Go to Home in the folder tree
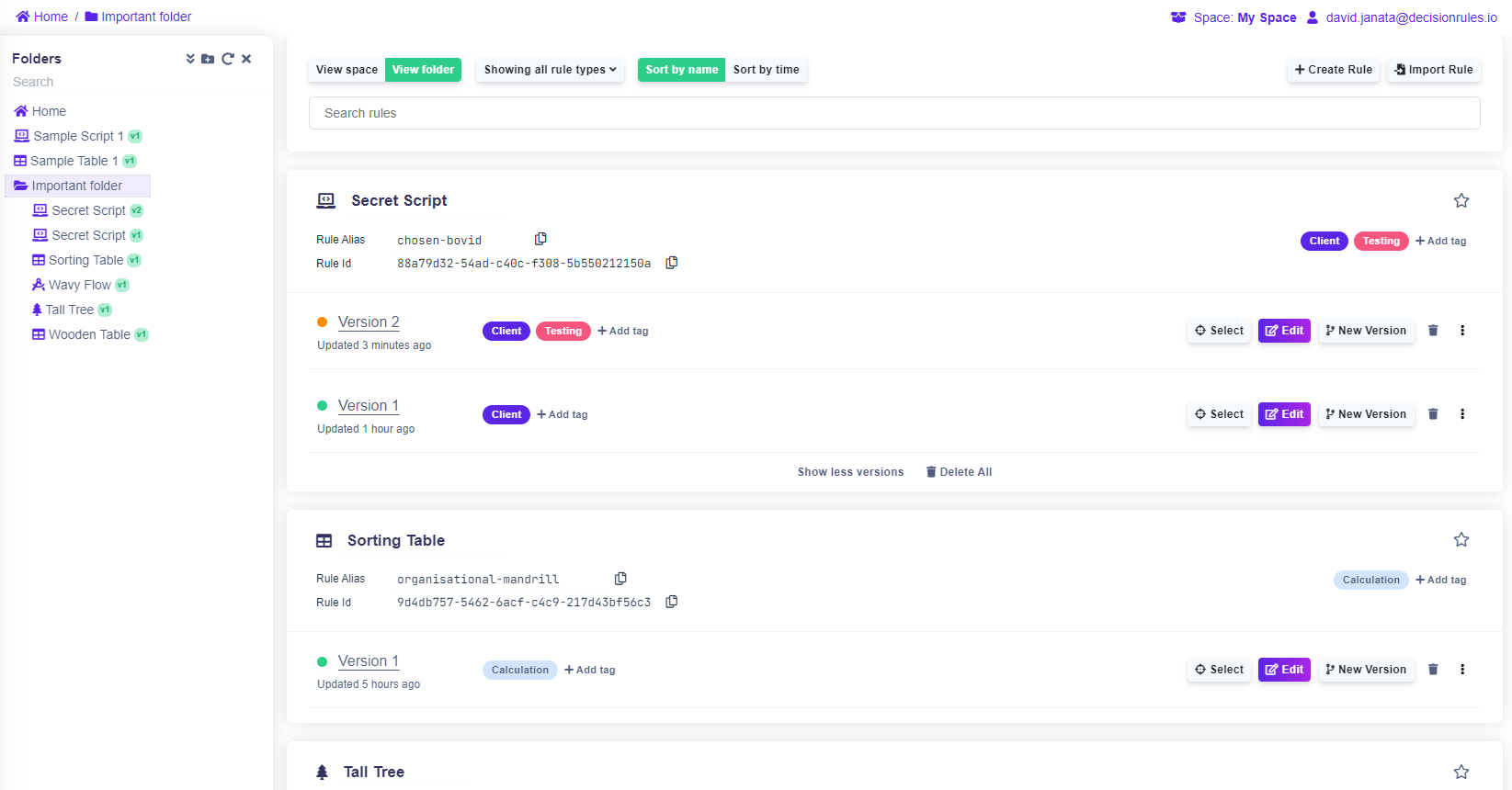The width and height of the screenshot is (1512, 790). pyautogui.click(x=40, y=111)
